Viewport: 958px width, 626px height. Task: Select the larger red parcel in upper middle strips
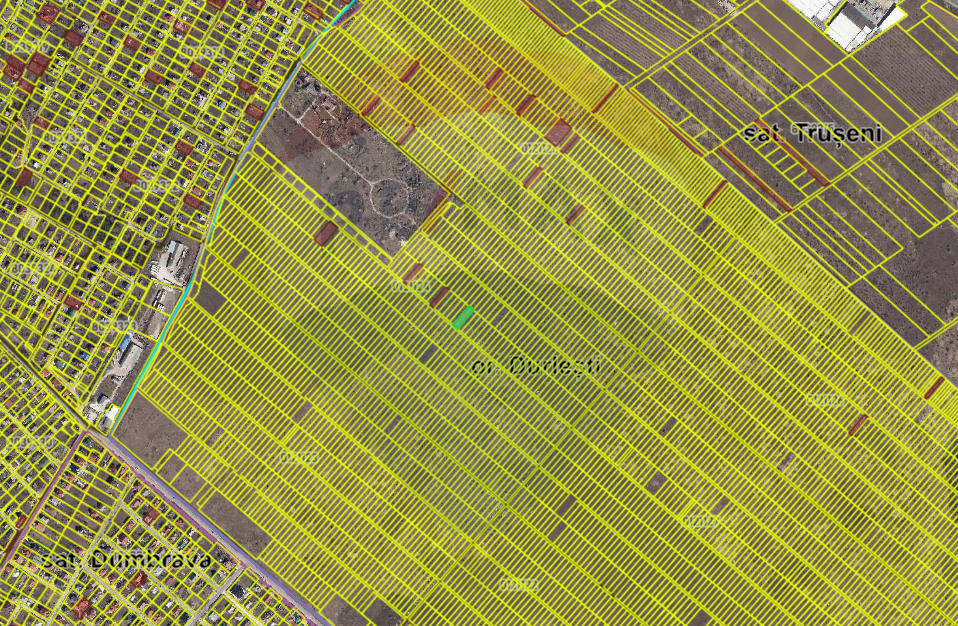coord(559,133)
